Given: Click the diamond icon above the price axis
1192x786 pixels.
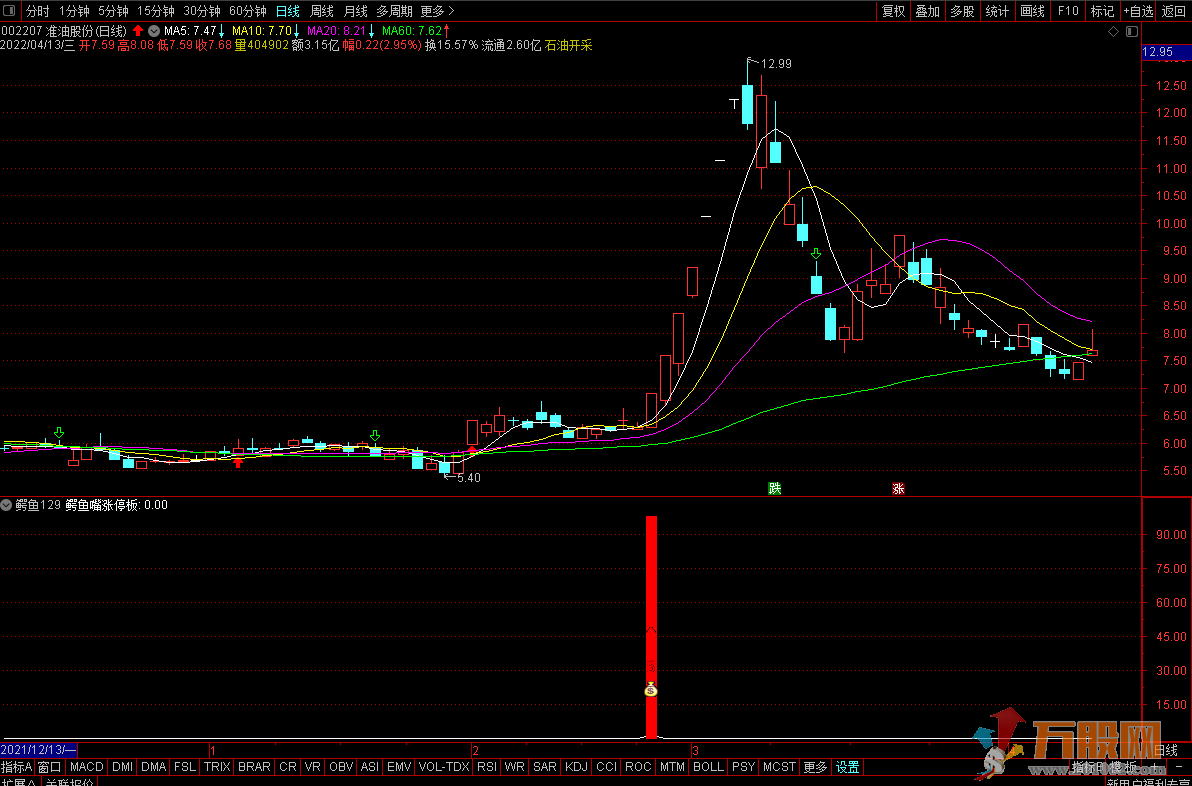Looking at the screenshot, I should [x=1114, y=31].
